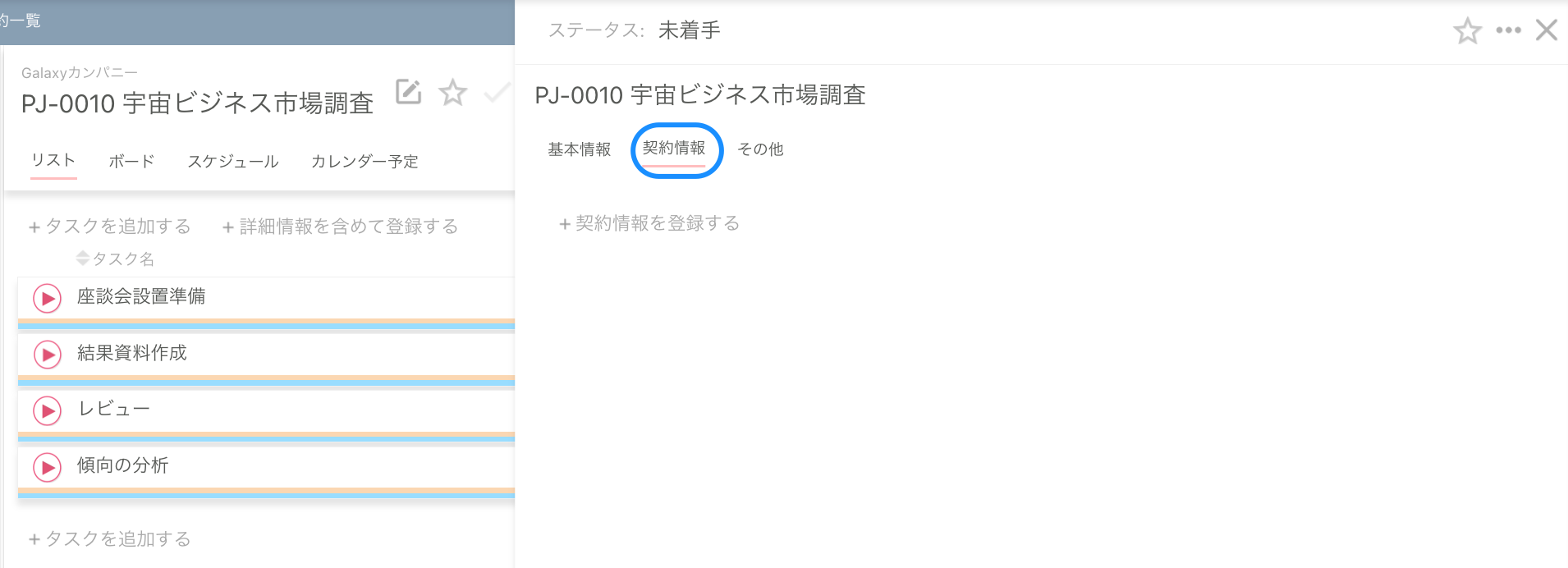Viewport: 1568px width, 568px height.
Task: Click the play icon beside 座談会設置準備
Action: [x=46, y=298]
